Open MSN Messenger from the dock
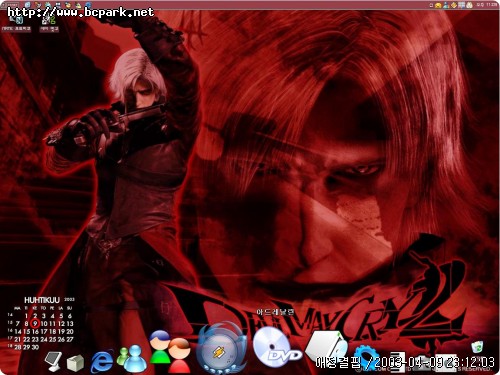Screen dimensions: 500x375 (x=131, y=358)
